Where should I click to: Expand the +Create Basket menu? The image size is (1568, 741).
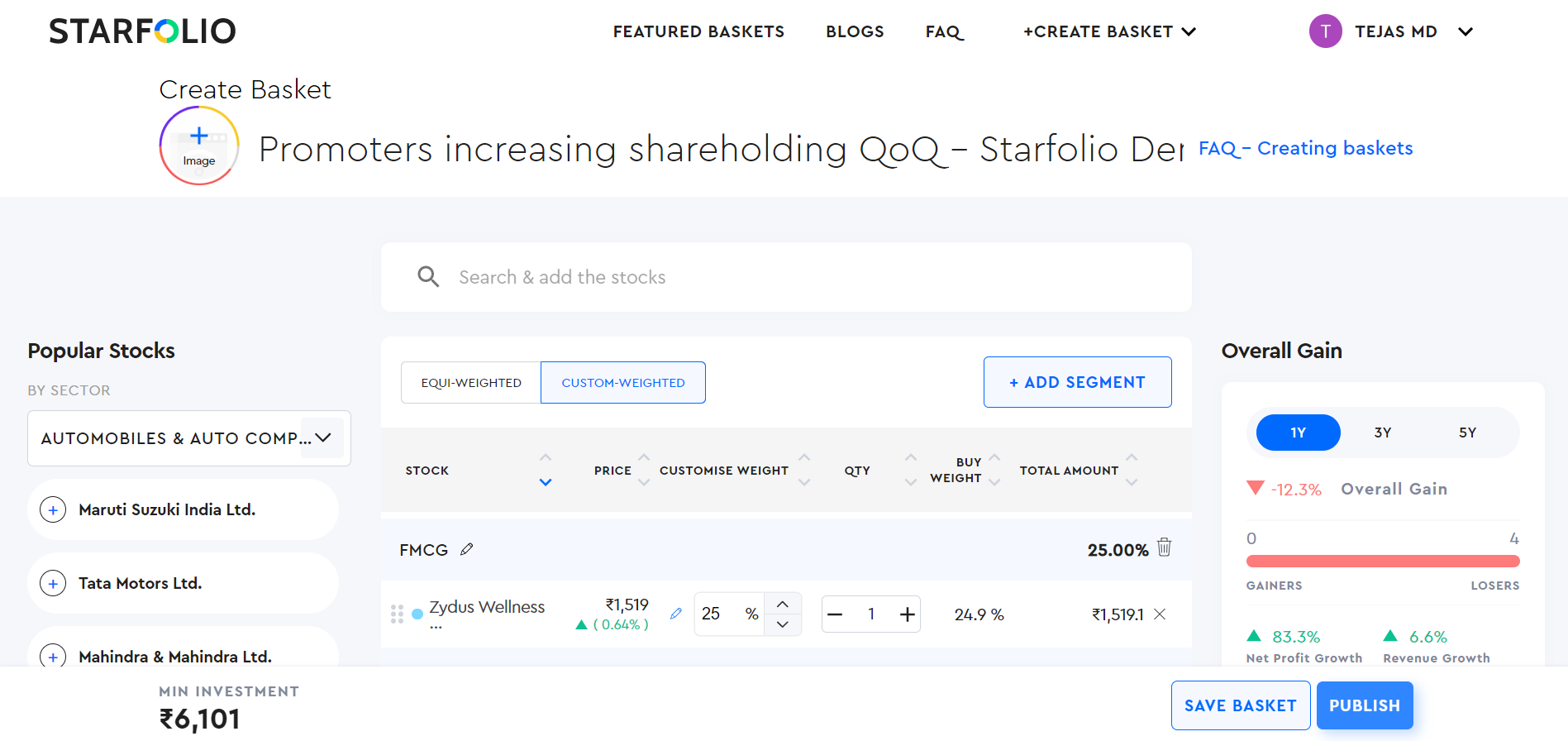pos(1109,32)
